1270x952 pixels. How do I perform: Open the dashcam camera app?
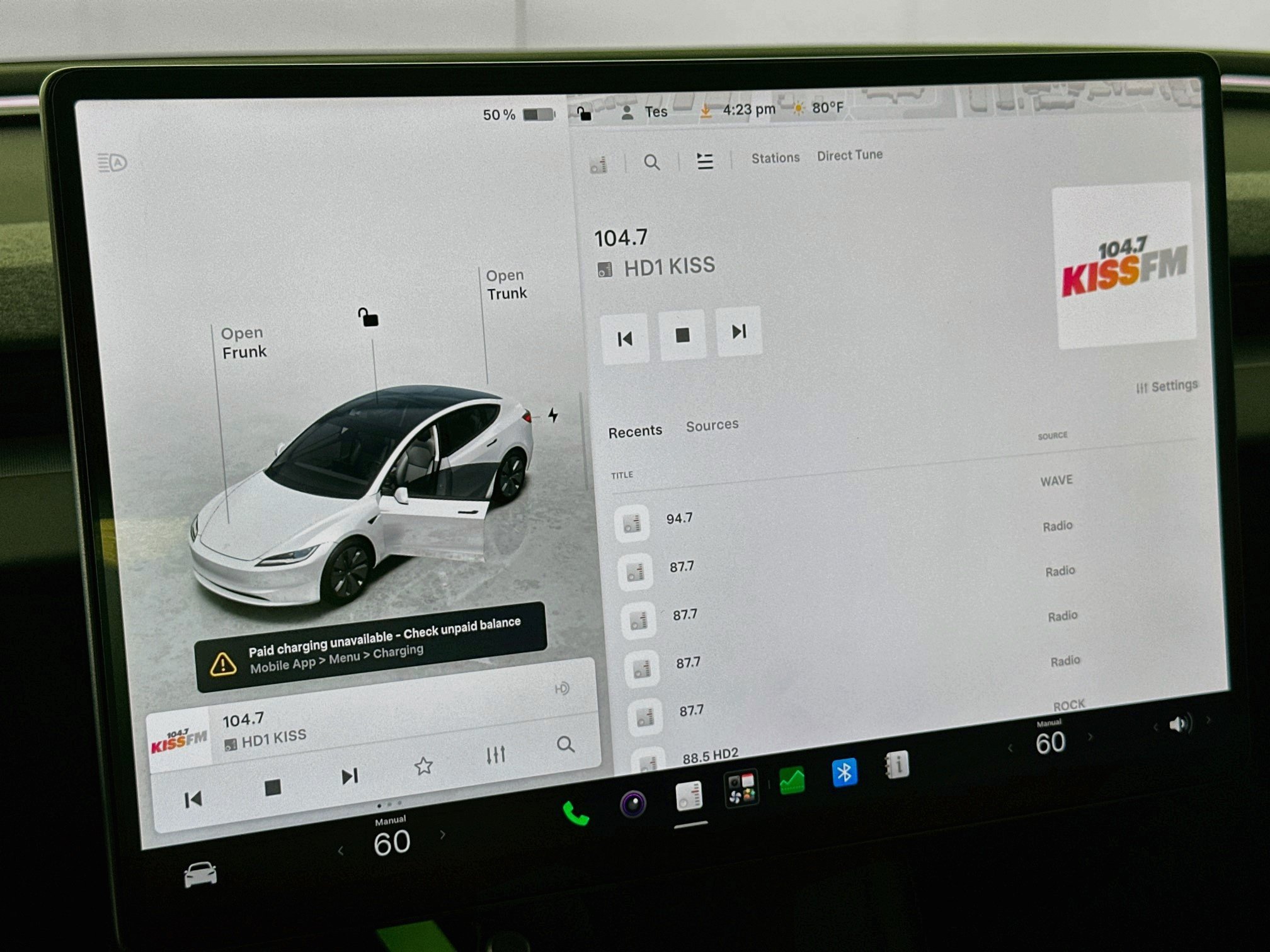point(633,803)
